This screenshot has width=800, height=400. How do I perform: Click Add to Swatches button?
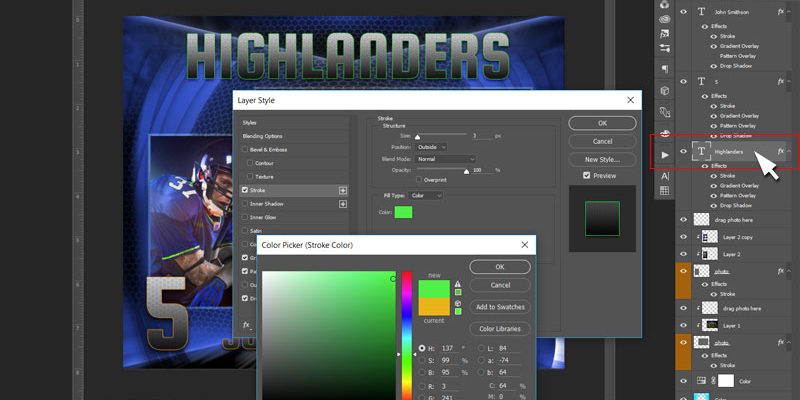500,307
